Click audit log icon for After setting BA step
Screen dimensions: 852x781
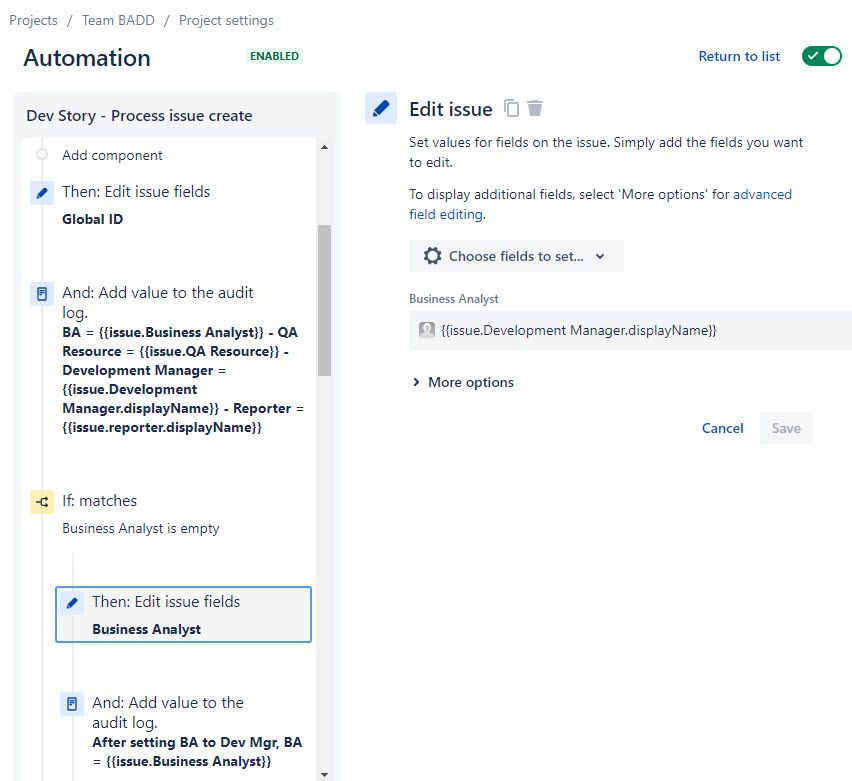(x=72, y=704)
